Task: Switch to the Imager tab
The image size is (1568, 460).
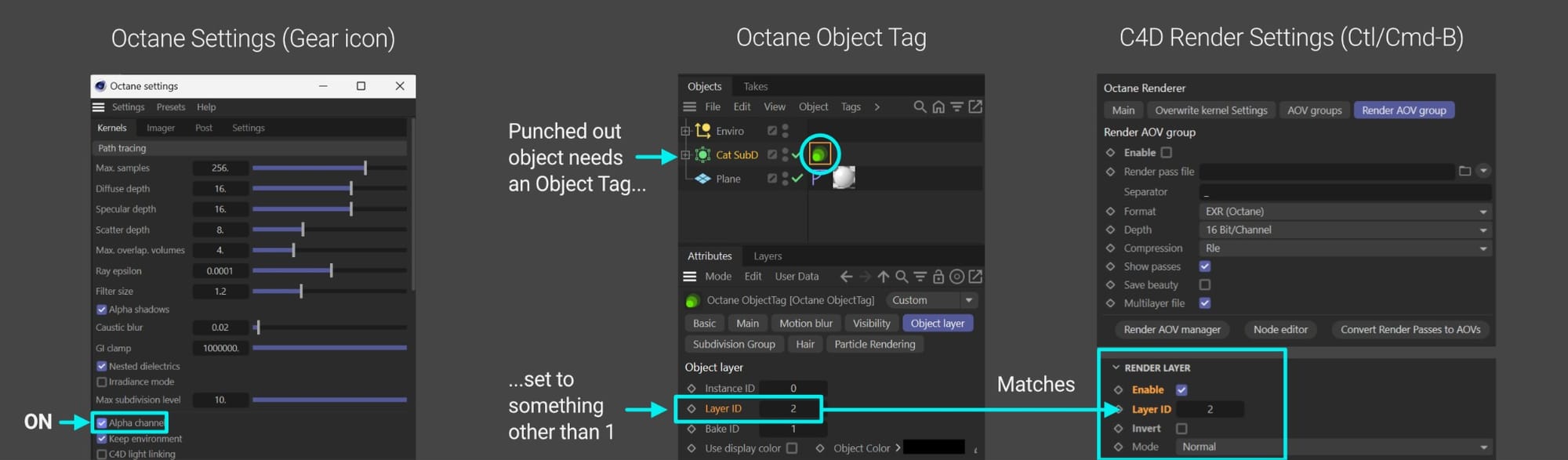Action: click(161, 128)
